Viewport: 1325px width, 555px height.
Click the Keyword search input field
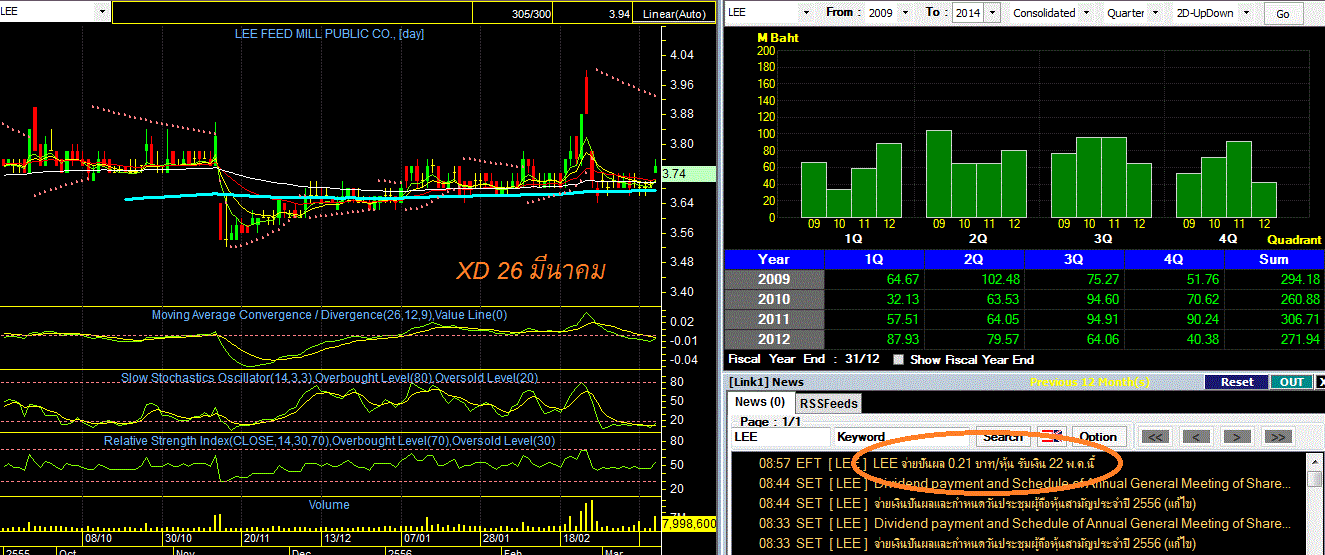(x=903, y=437)
